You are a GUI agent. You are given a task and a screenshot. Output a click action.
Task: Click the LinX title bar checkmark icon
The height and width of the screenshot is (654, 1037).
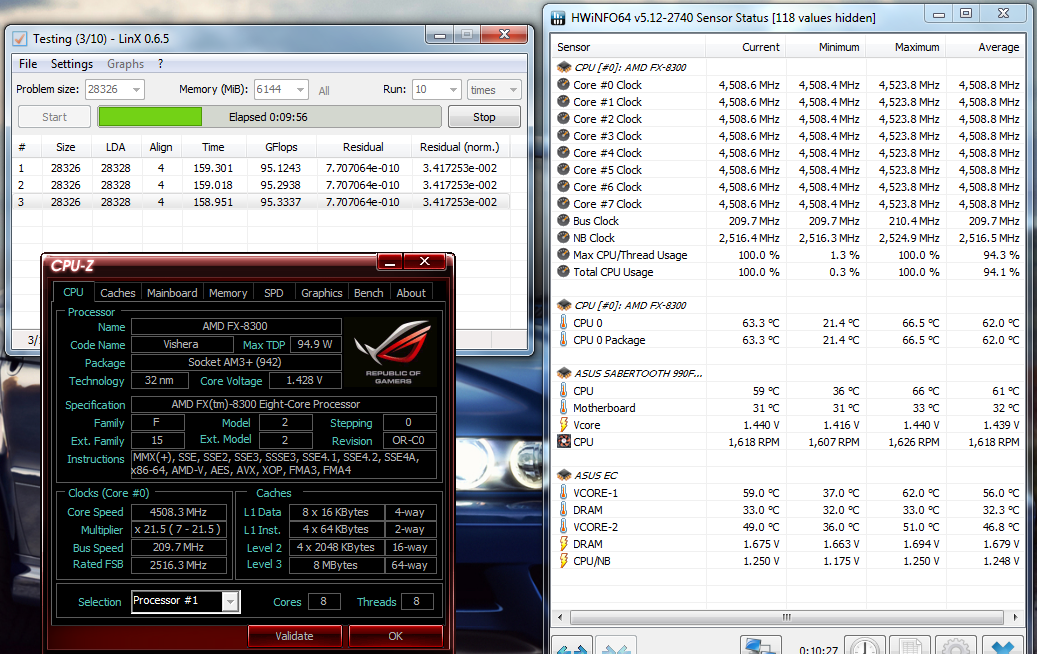(x=20, y=39)
